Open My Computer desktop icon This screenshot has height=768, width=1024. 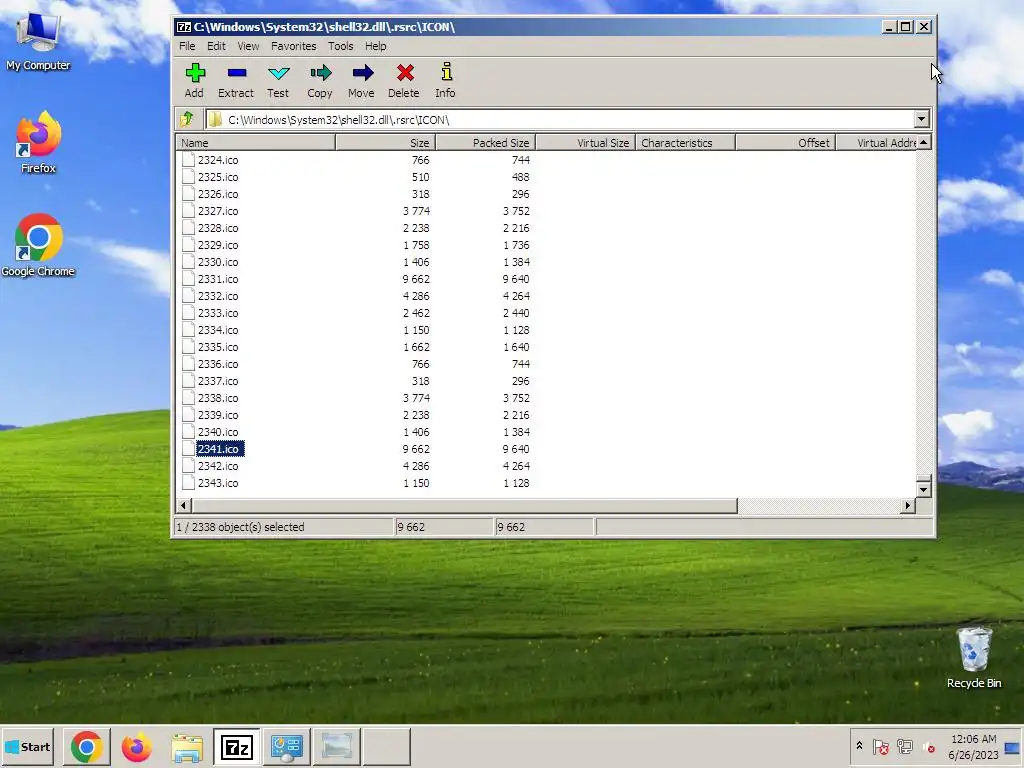pyautogui.click(x=38, y=43)
